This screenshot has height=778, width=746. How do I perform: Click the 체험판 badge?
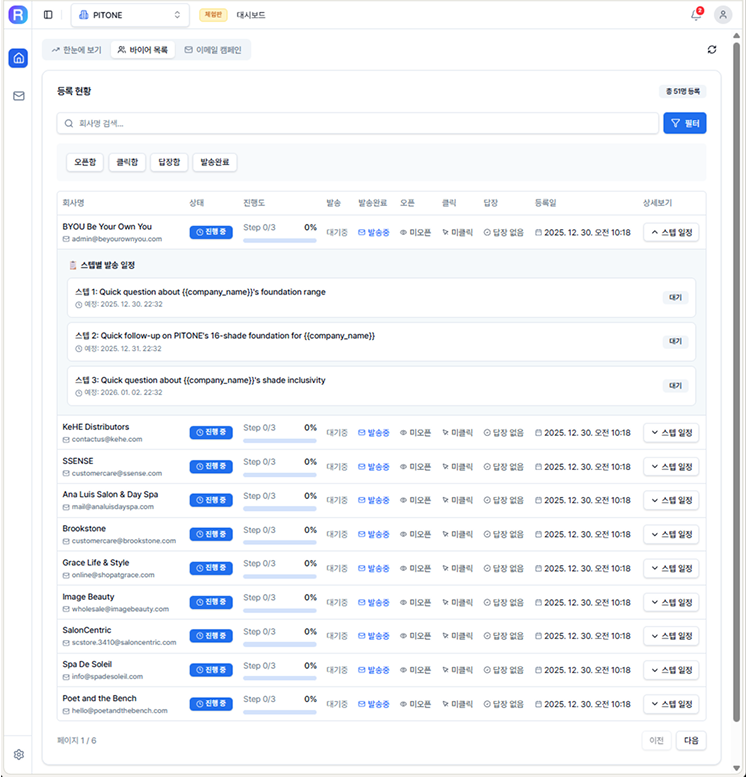tap(213, 15)
